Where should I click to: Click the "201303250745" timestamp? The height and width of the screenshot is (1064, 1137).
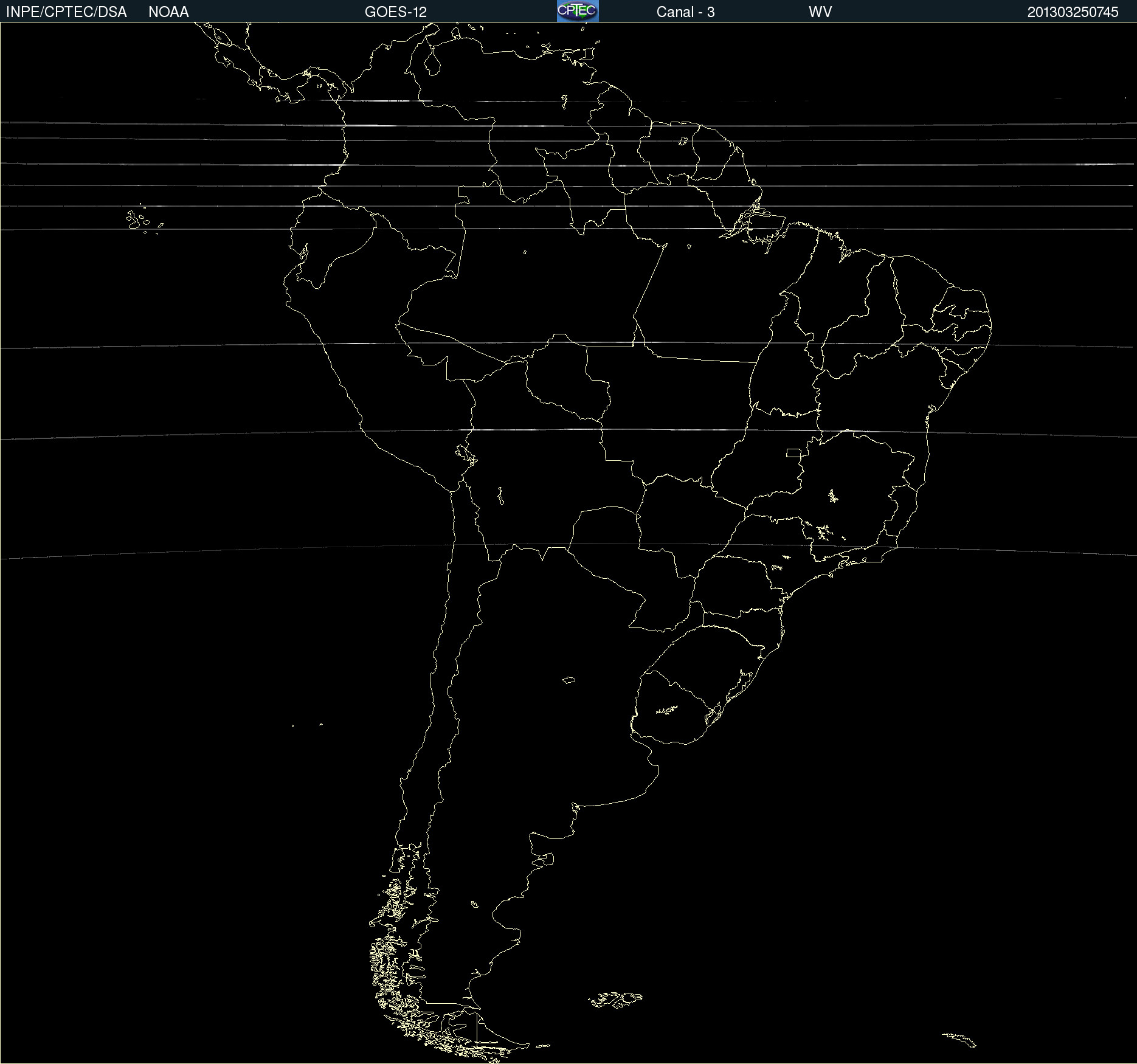1073,12
